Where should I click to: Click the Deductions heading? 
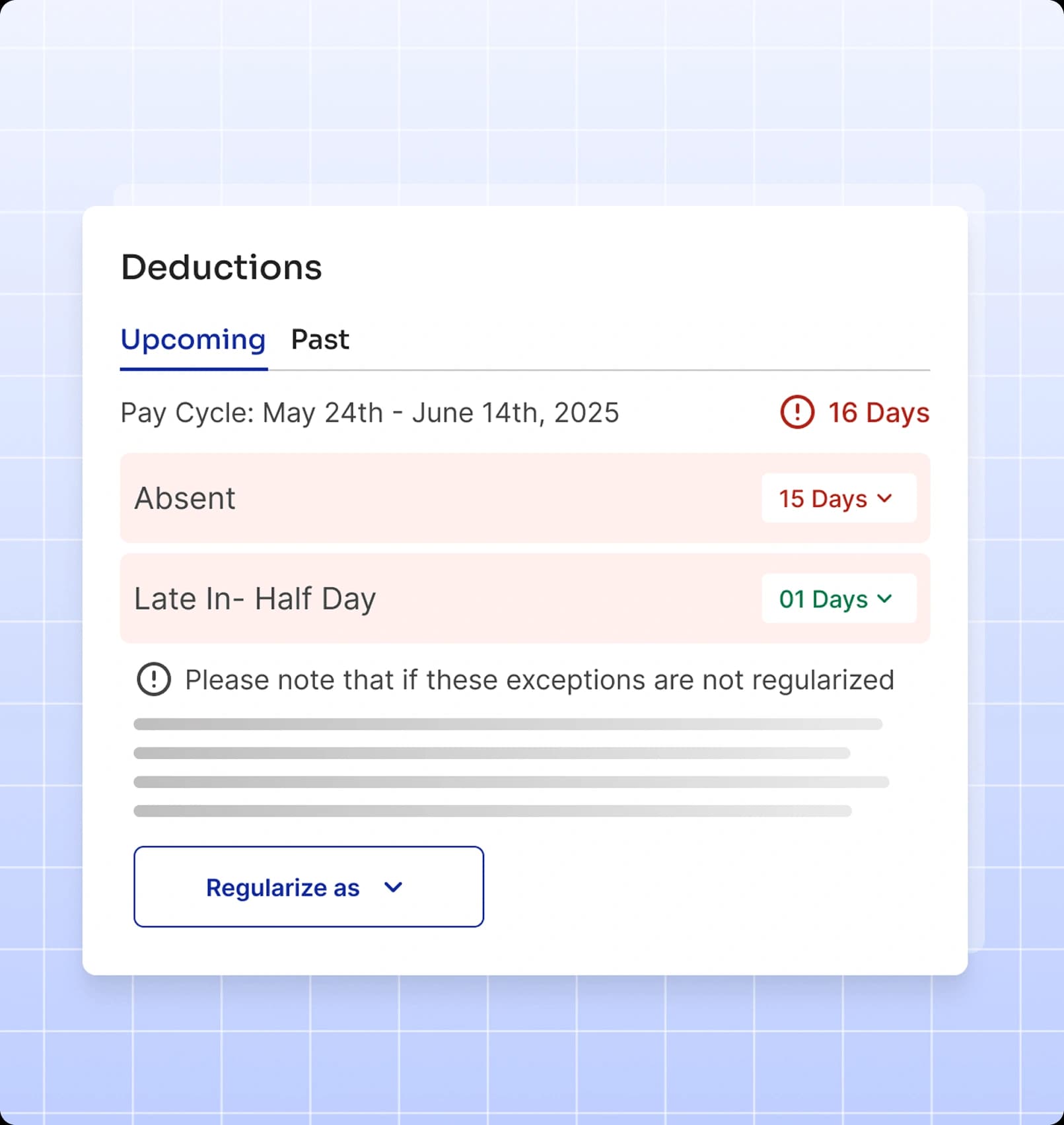(x=221, y=267)
